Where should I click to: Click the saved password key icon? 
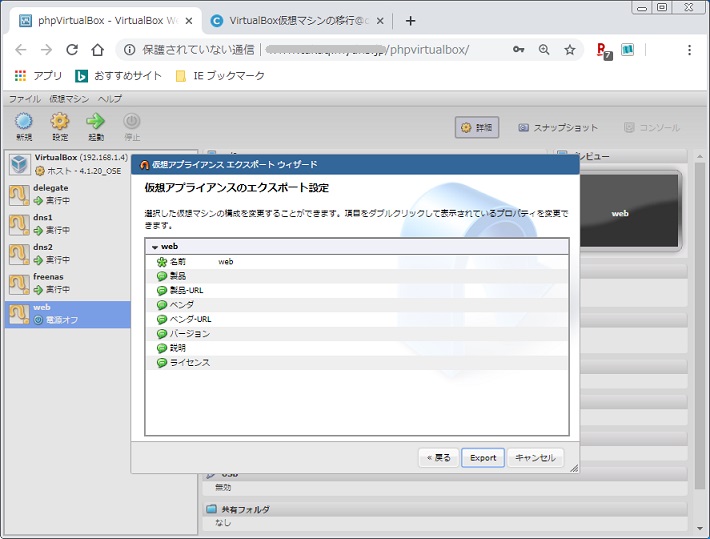518,49
